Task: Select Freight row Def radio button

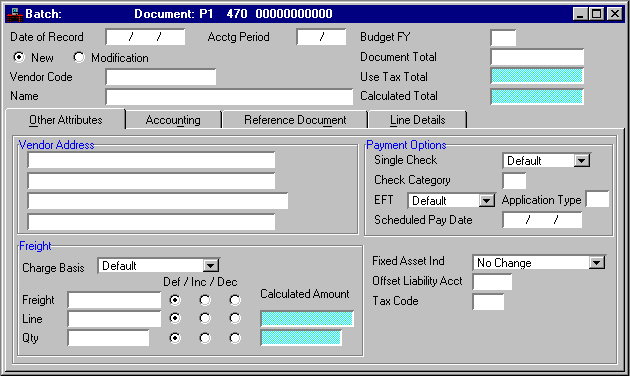Action: coord(175,300)
